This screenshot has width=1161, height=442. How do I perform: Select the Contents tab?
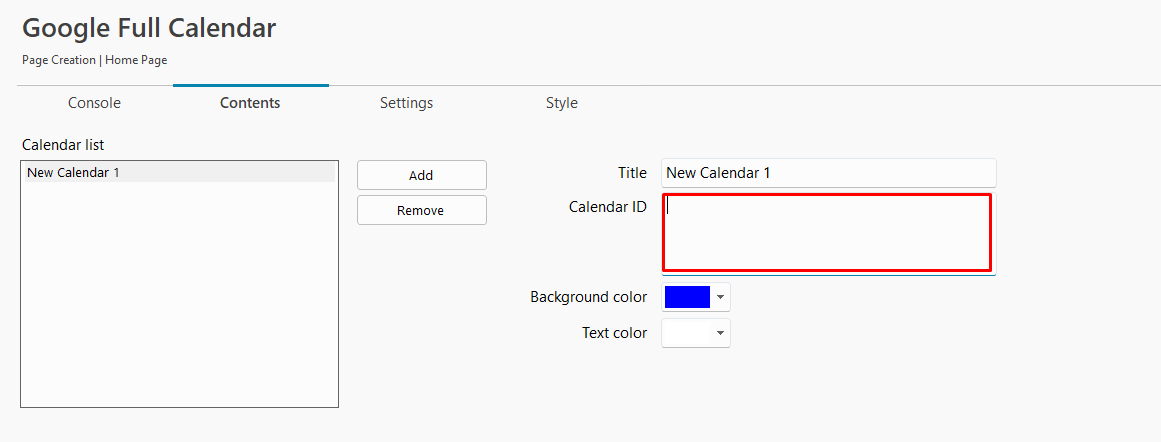pos(250,103)
